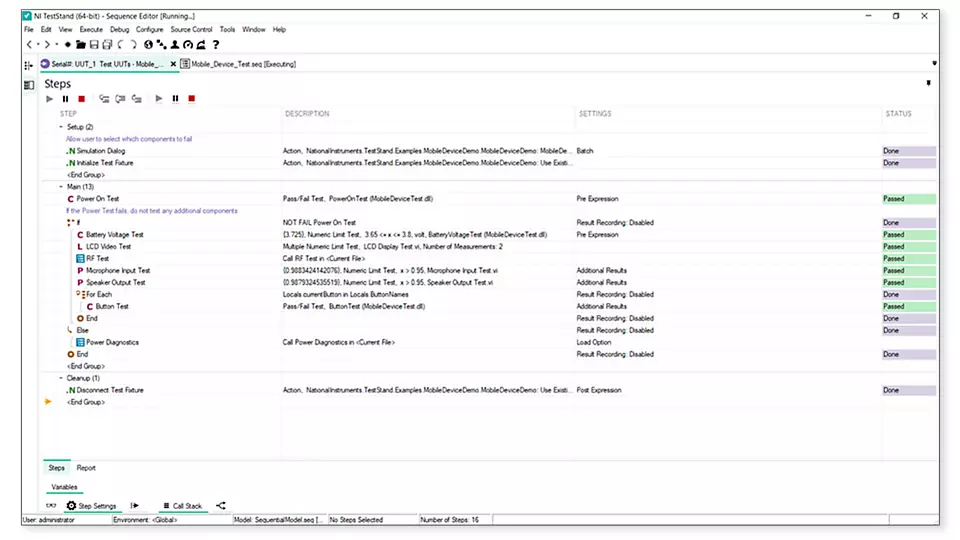Select the Battery Voltage Test step
This screenshot has height=540, width=960.
coord(115,235)
